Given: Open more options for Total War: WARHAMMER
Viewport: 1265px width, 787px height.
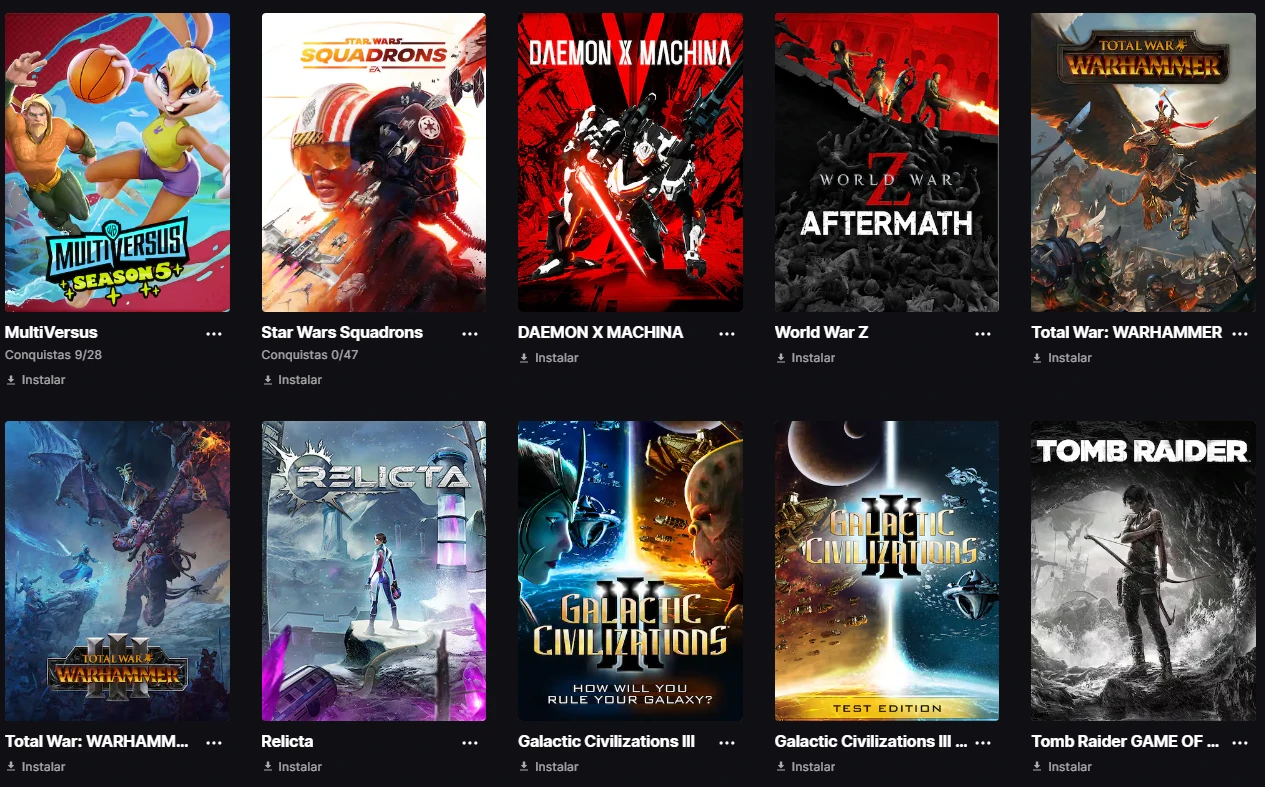Looking at the screenshot, I should 1240,334.
